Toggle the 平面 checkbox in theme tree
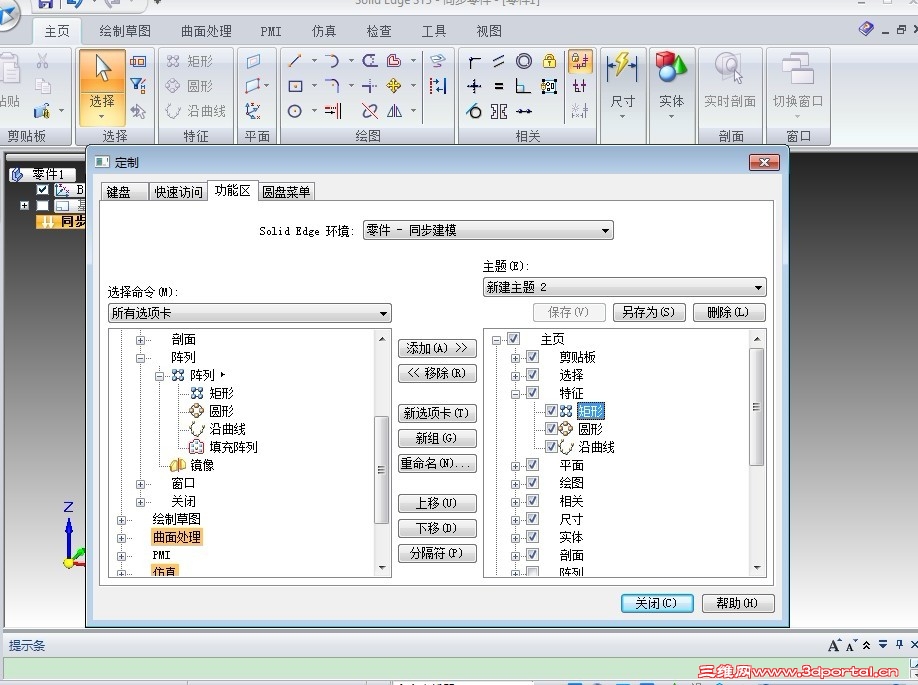Viewport: 918px width, 685px height. [x=532, y=465]
